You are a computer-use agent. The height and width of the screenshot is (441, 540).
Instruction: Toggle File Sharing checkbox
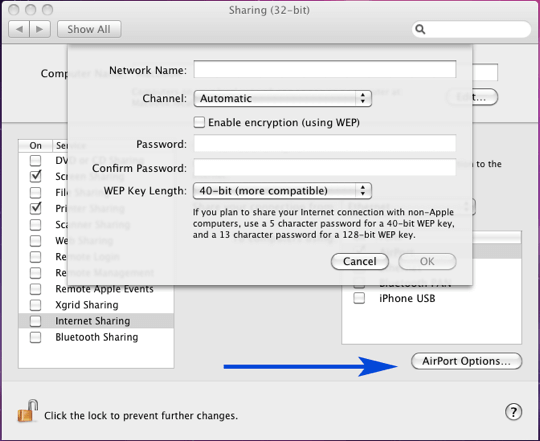(35, 192)
